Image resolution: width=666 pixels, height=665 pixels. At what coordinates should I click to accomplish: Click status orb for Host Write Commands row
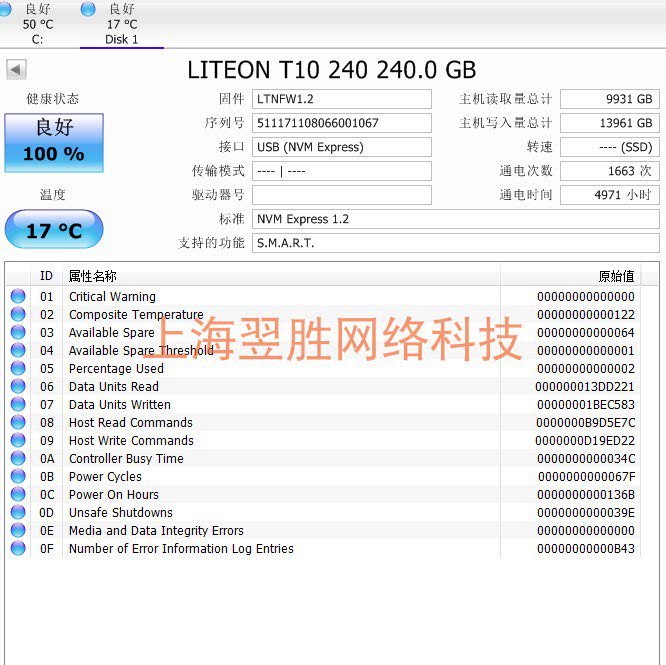tap(18, 440)
